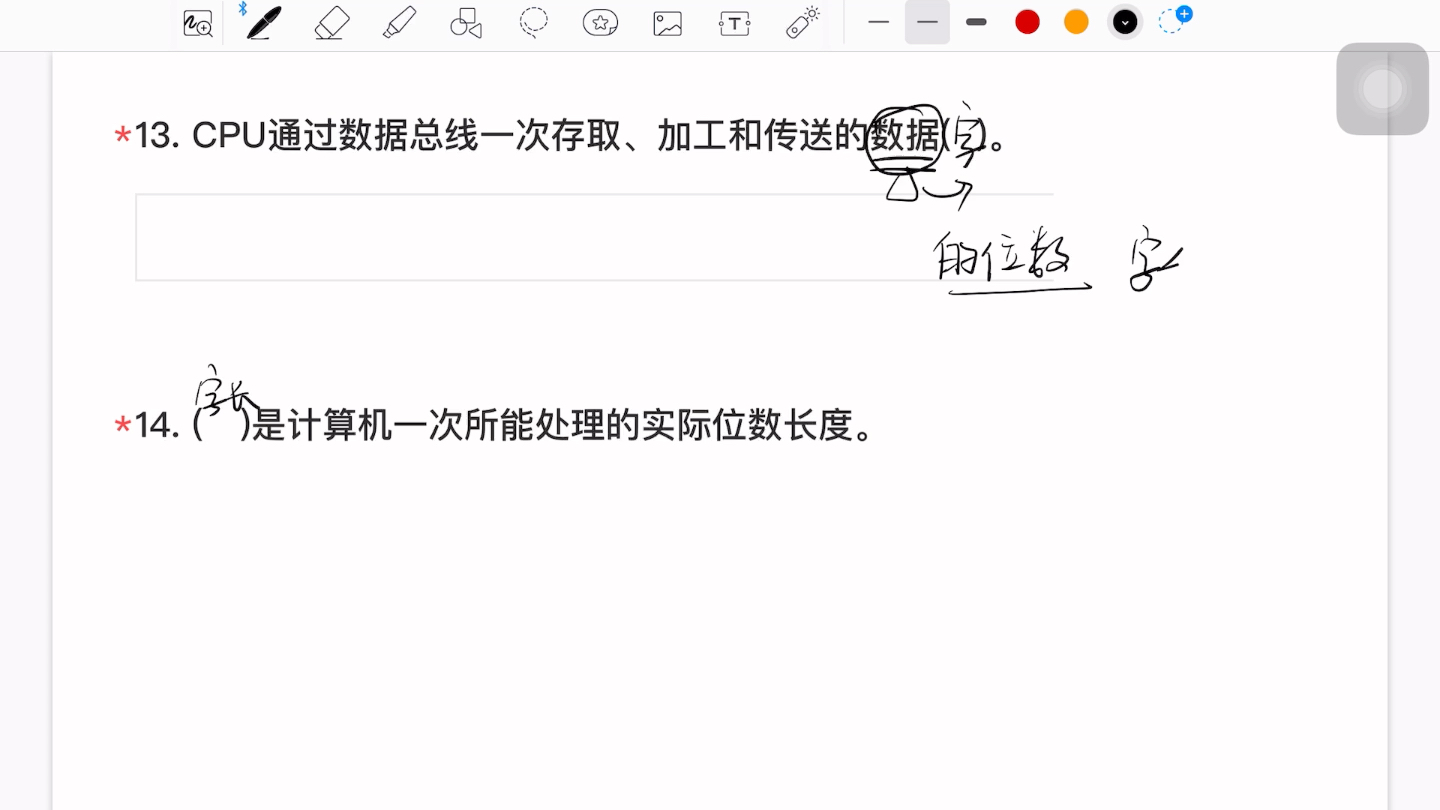Viewport: 1440px width, 810px height.
Task: Select the Shapes tool
Action: tap(466, 23)
